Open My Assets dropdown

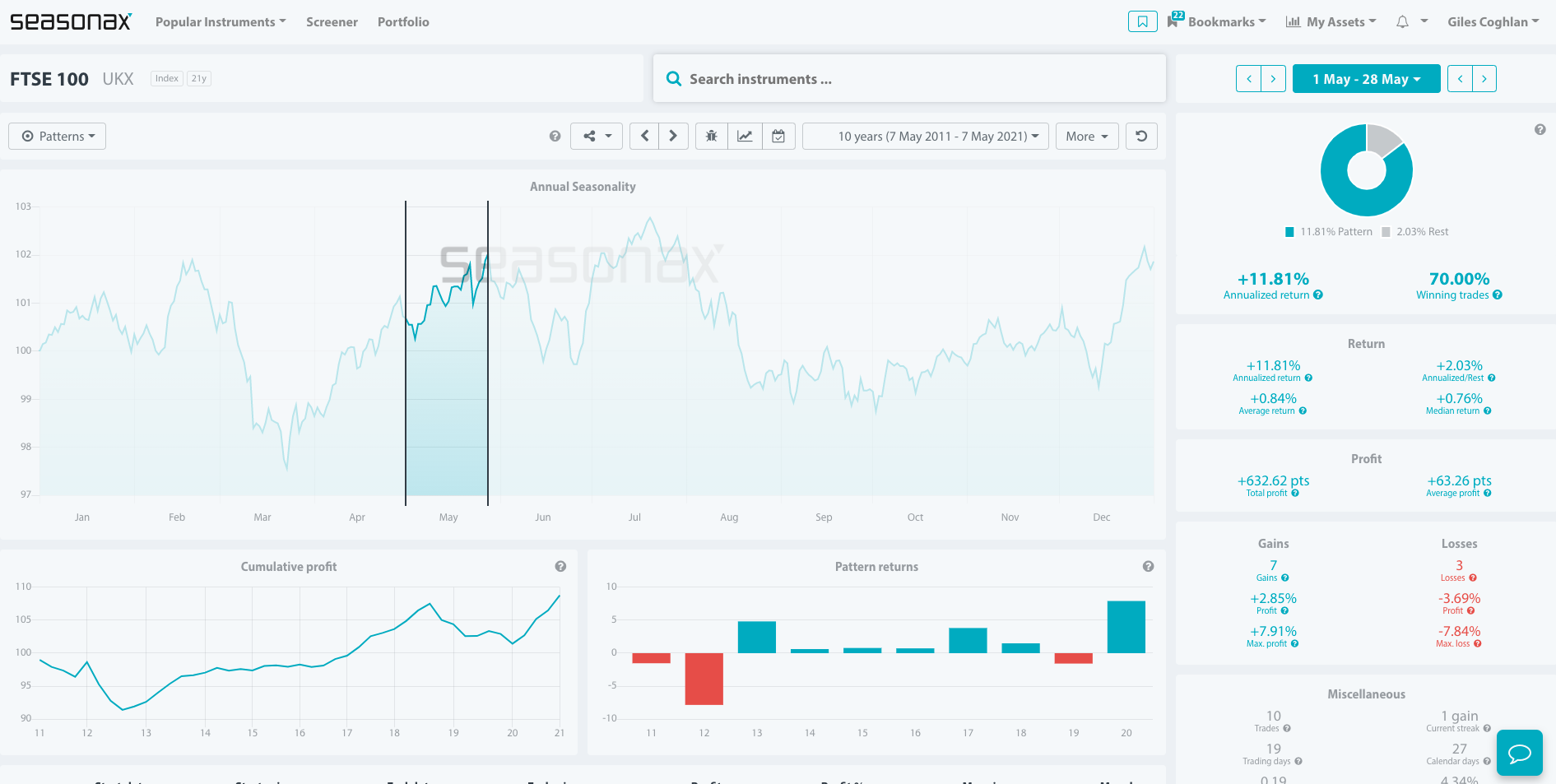click(x=1331, y=22)
